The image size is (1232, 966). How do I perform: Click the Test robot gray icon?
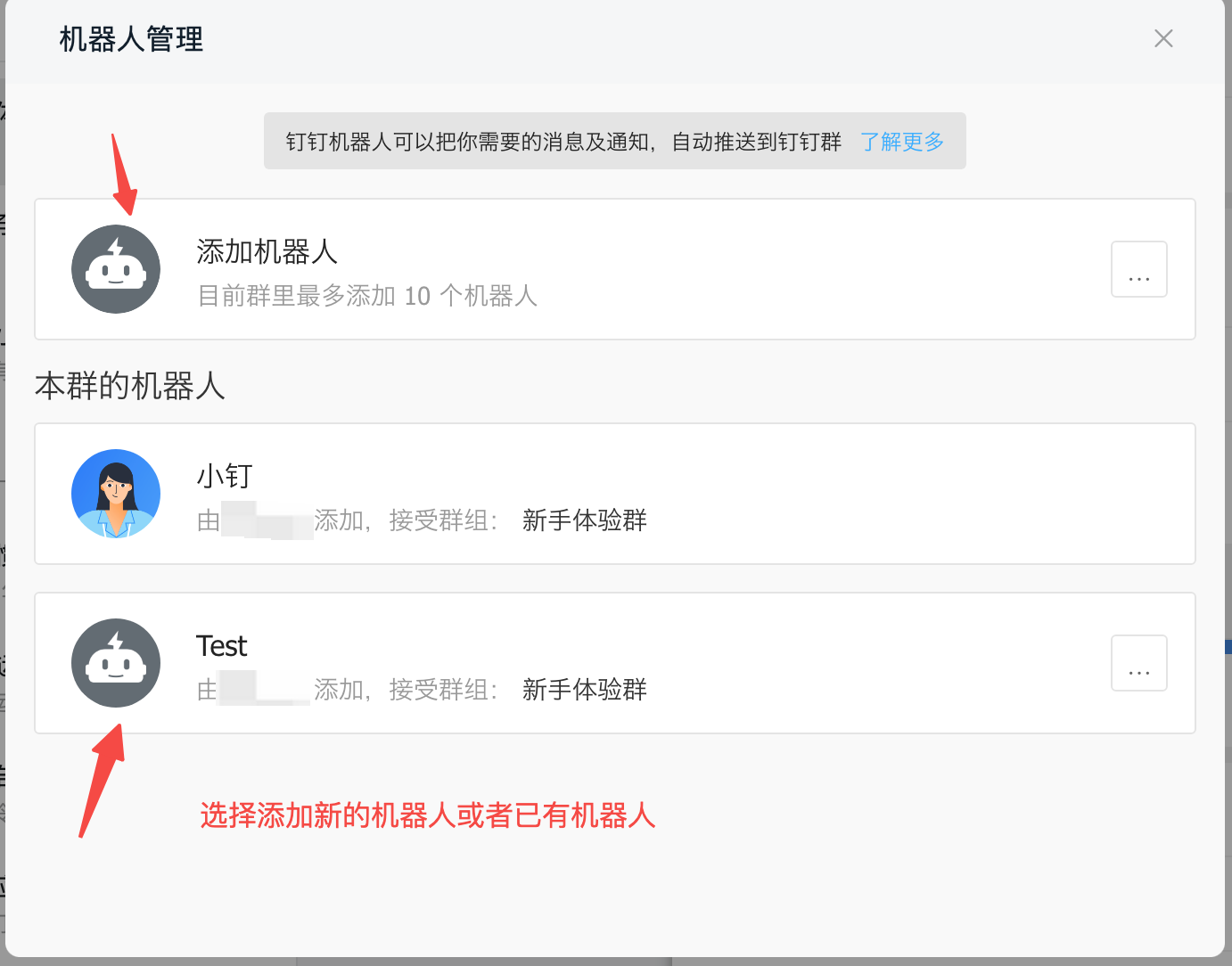[116, 663]
